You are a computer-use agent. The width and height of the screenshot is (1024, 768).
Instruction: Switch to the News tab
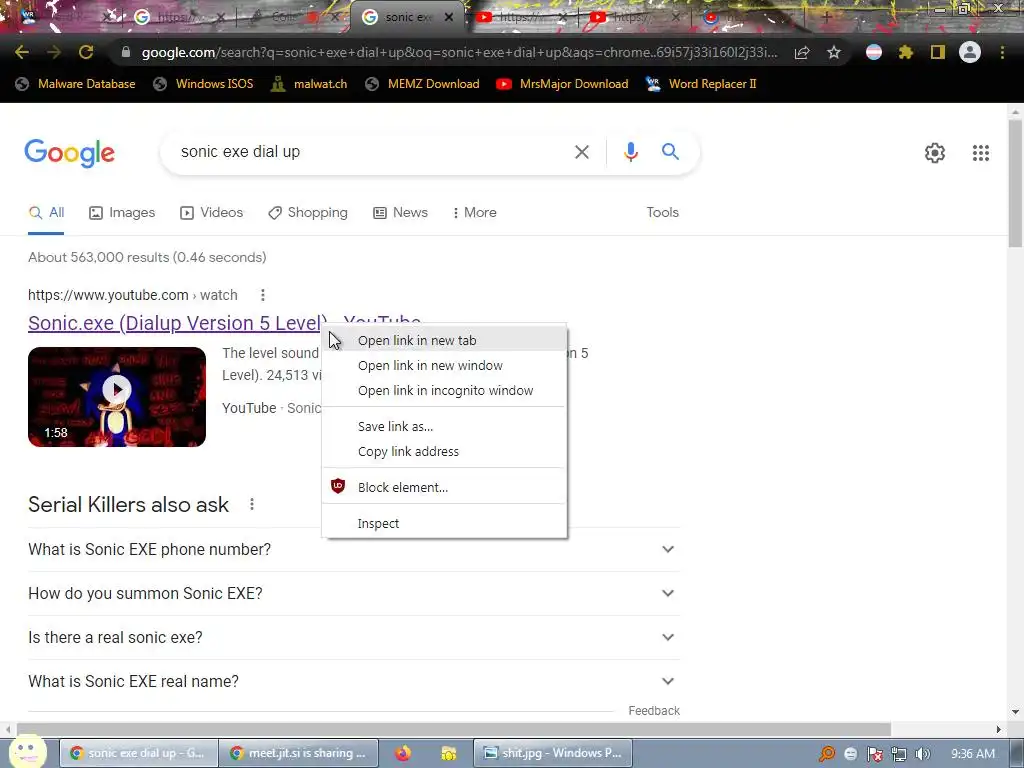click(x=400, y=212)
